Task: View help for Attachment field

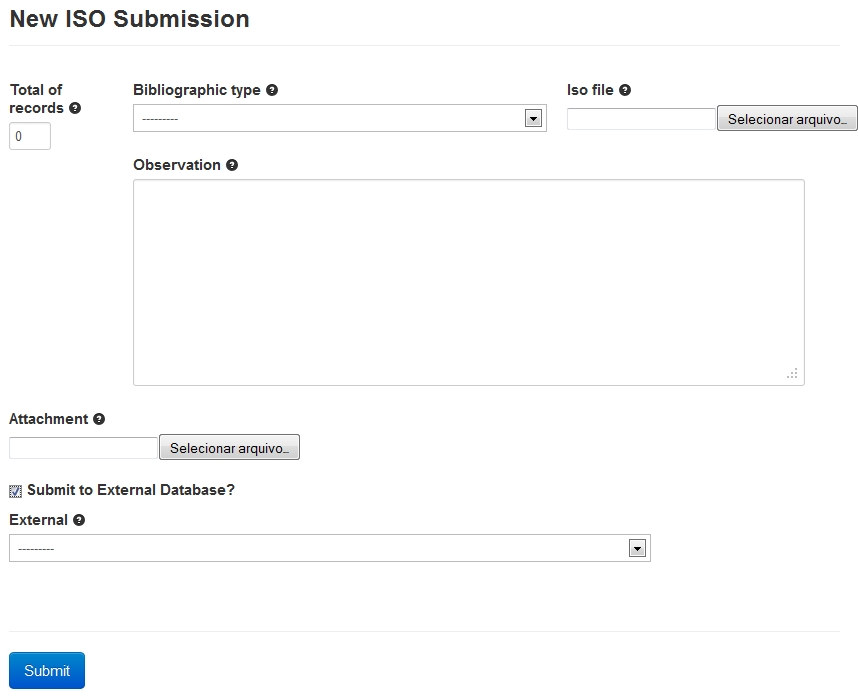Action: (x=99, y=419)
